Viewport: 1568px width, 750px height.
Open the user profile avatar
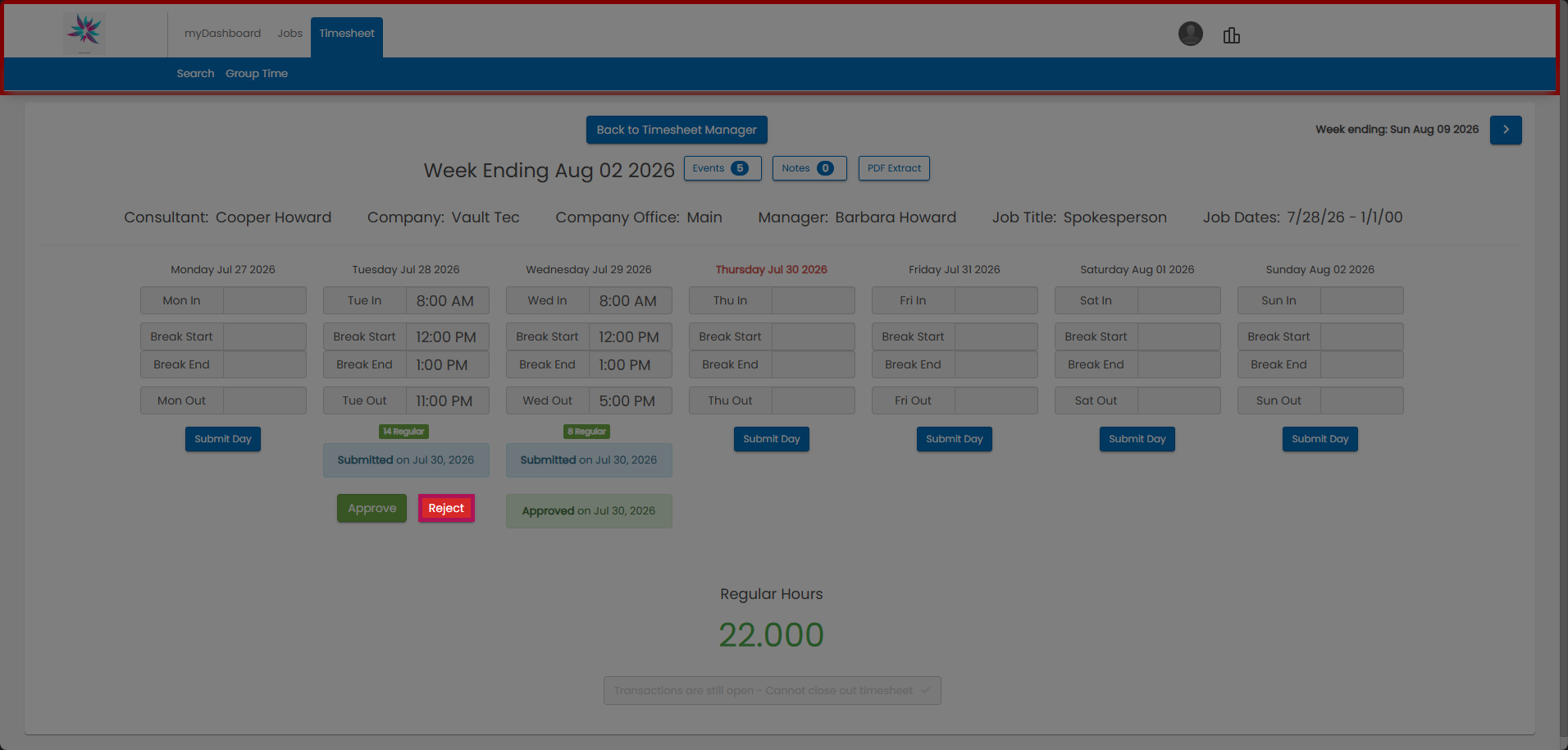coord(1190,34)
